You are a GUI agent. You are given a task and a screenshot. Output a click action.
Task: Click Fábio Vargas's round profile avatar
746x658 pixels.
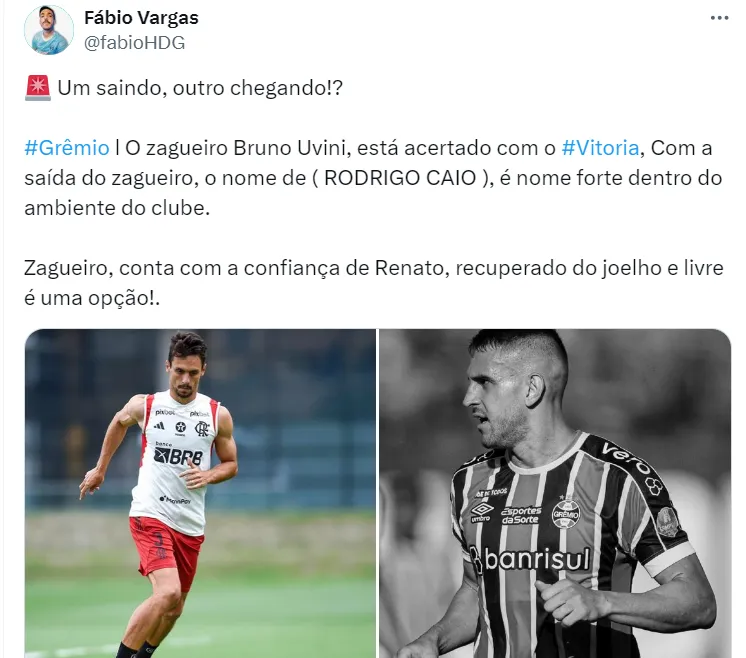click(49, 30)
